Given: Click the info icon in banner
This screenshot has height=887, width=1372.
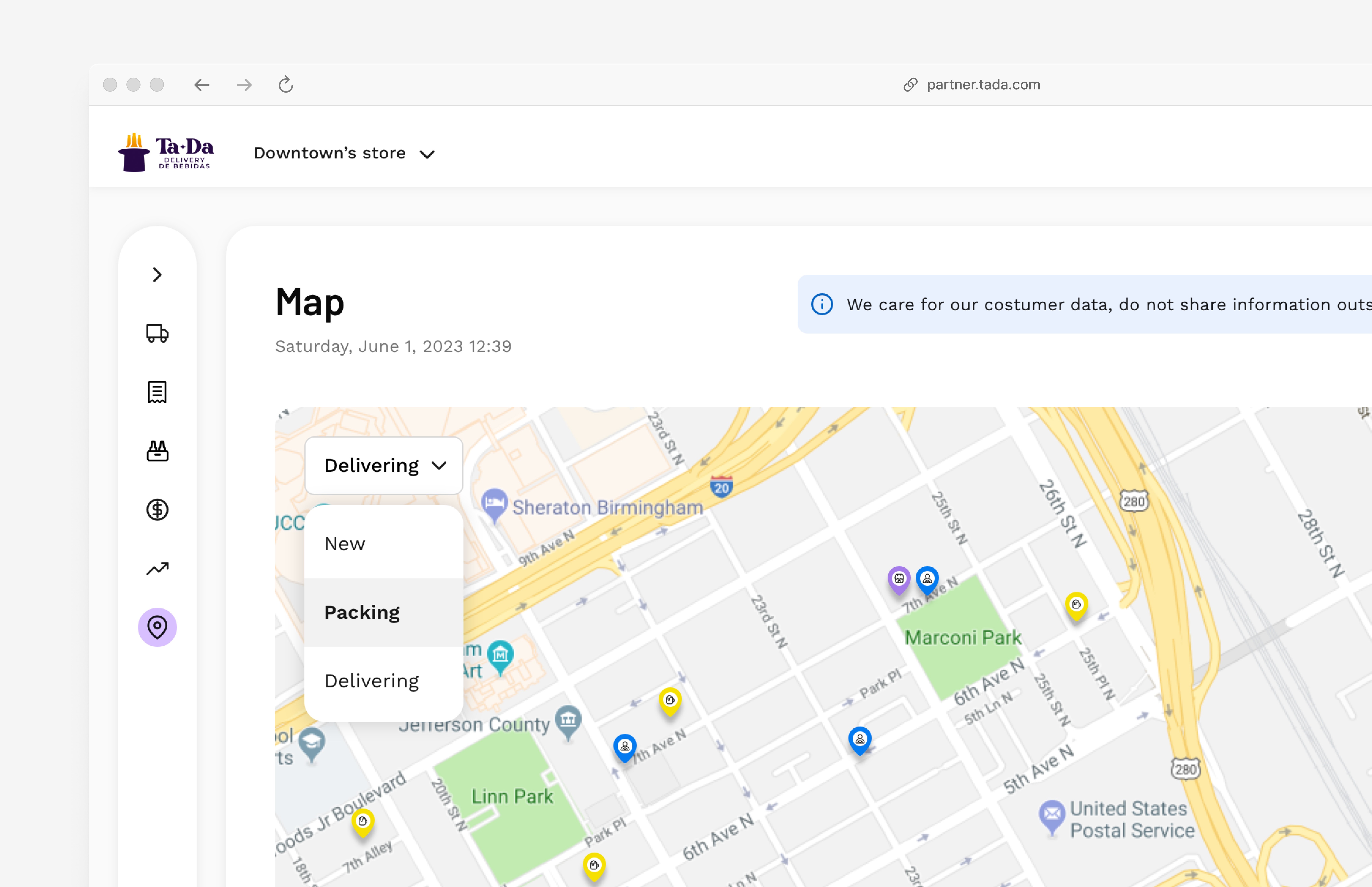Looking at the screenshot, I should (822, 304).
